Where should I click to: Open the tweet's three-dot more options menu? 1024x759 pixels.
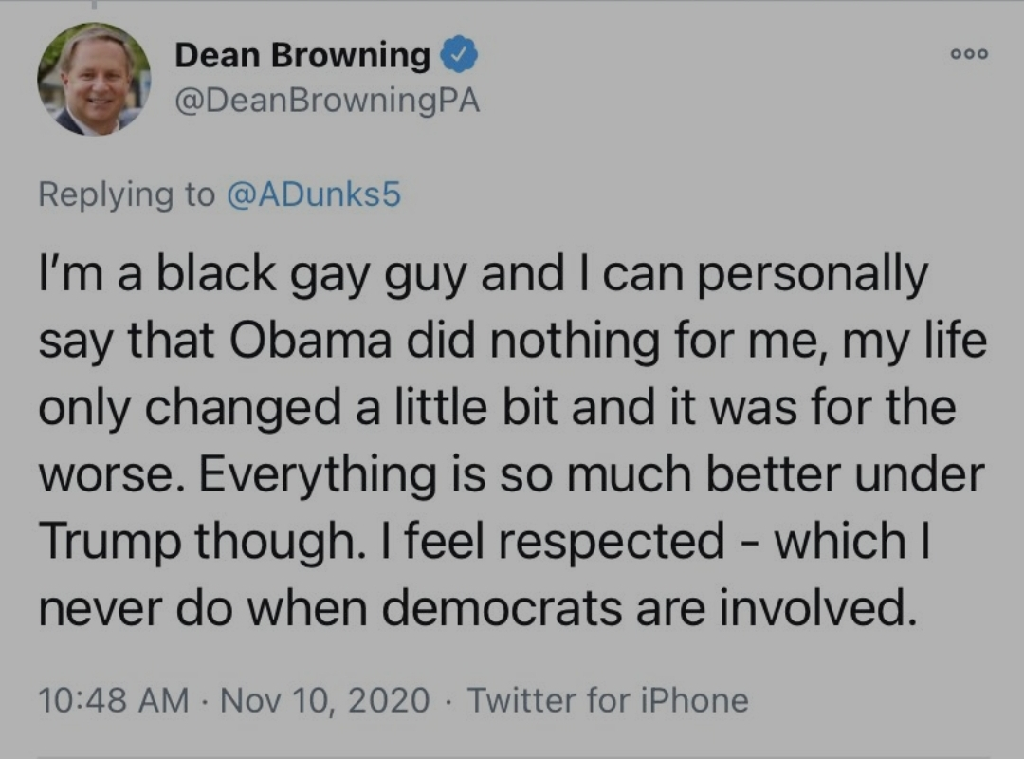(969, 54)
